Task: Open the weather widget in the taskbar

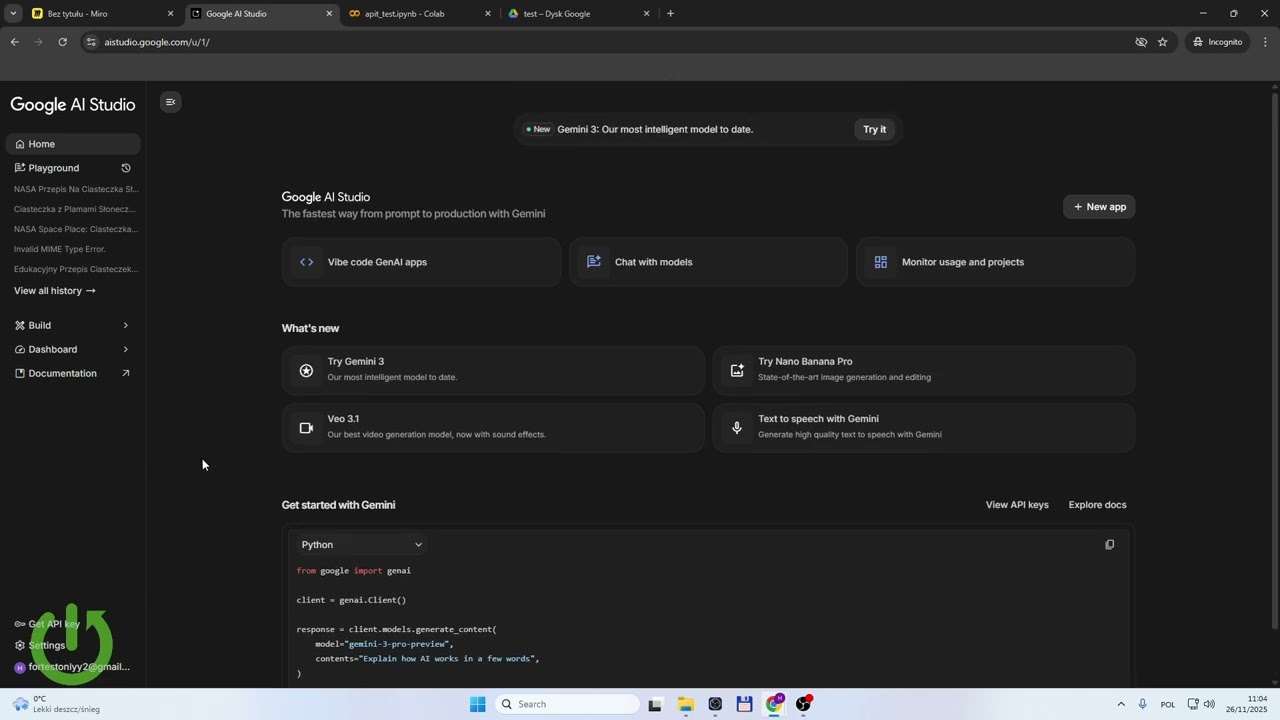Action: pos(56,704)
